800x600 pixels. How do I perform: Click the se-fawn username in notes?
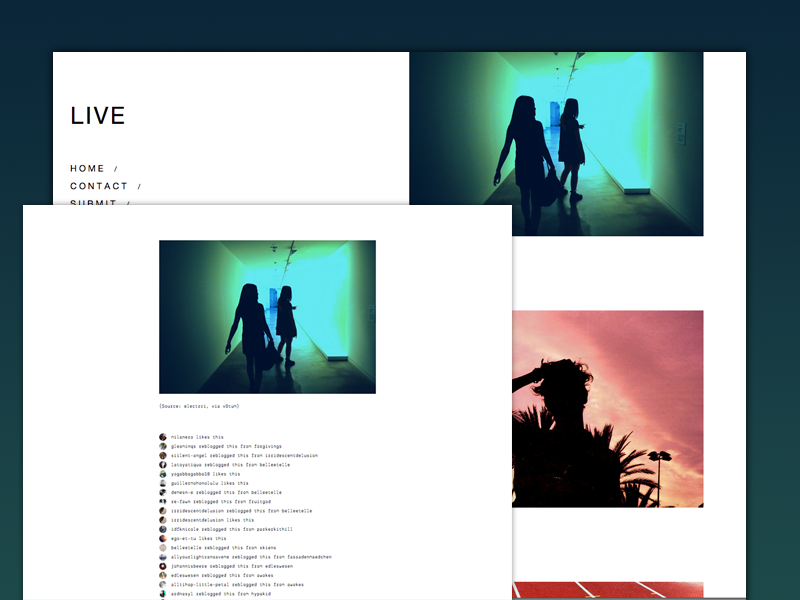point(182,501)
